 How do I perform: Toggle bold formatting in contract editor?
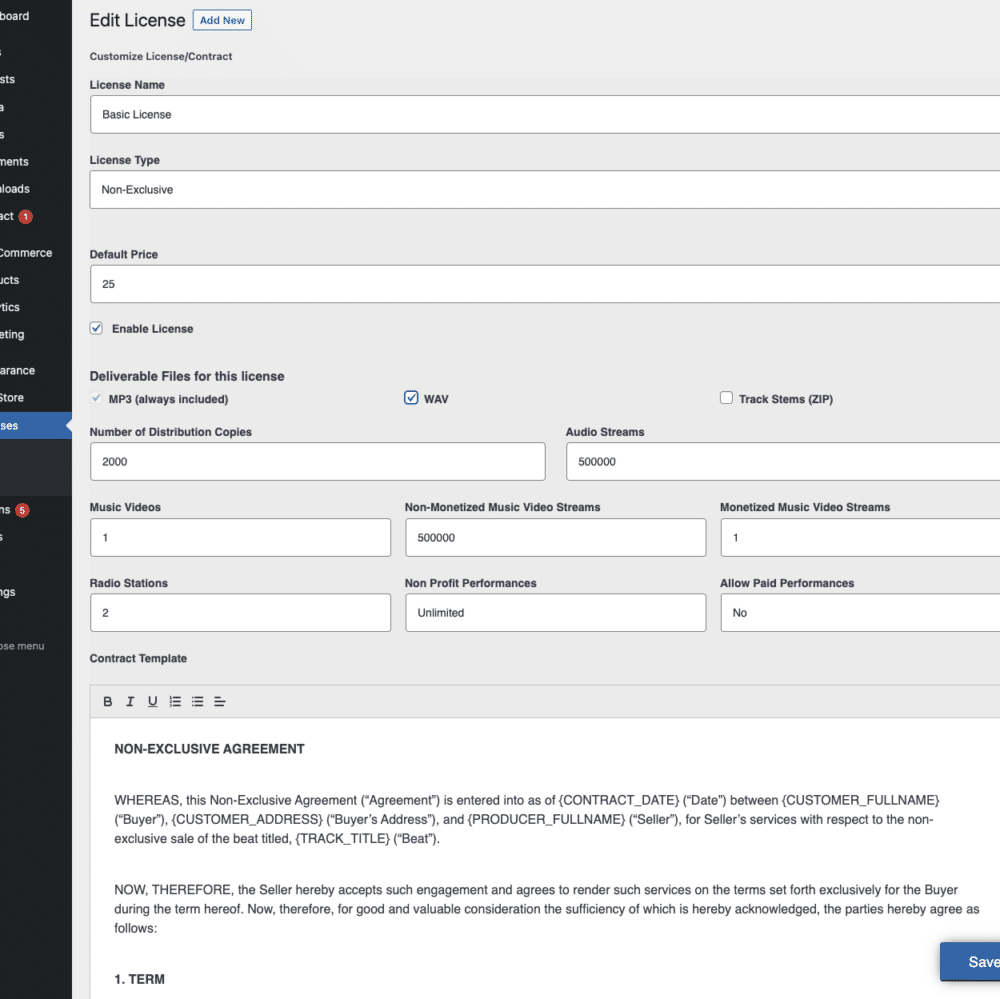pyautogui.click(x=108, y=701)
